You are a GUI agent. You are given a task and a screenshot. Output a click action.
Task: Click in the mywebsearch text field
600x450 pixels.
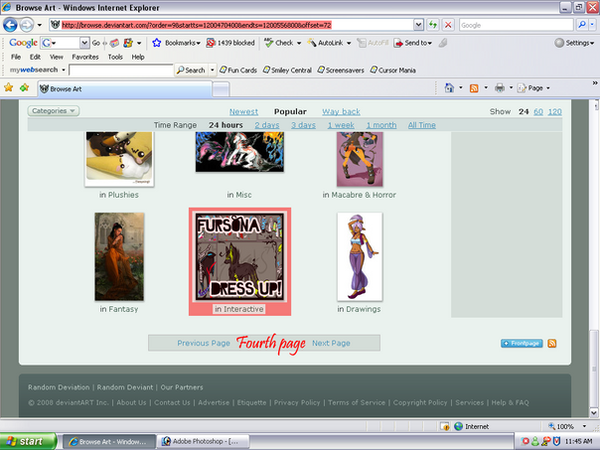[x=121, y=70]
